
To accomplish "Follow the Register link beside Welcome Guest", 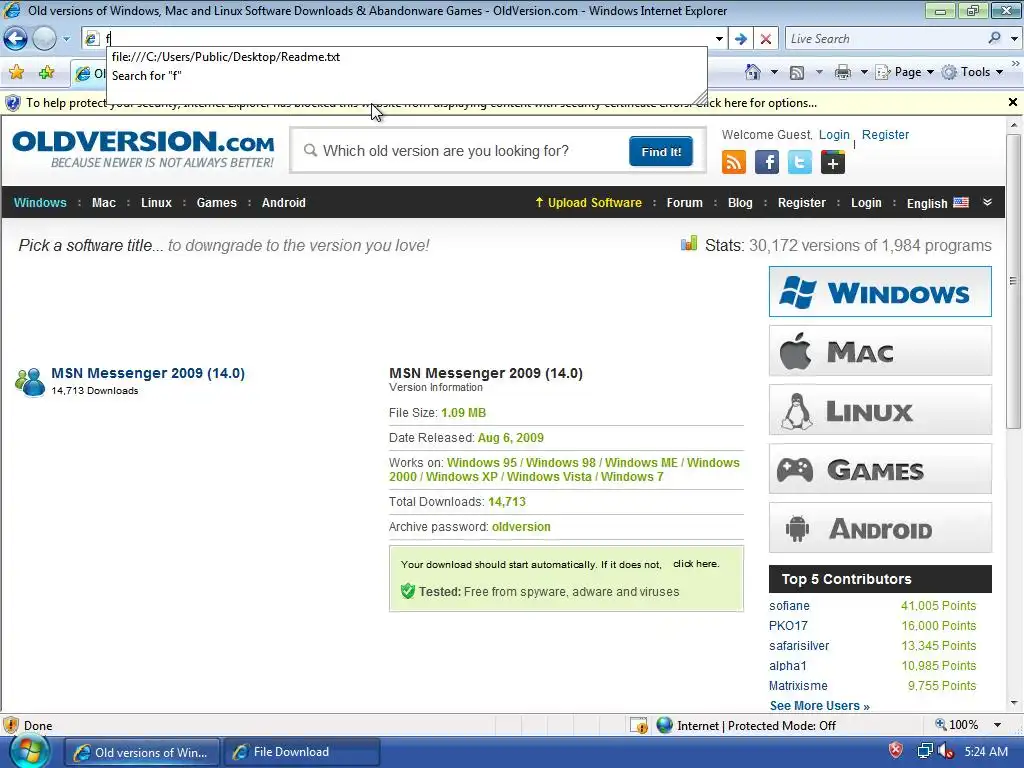I will point(885,135).
